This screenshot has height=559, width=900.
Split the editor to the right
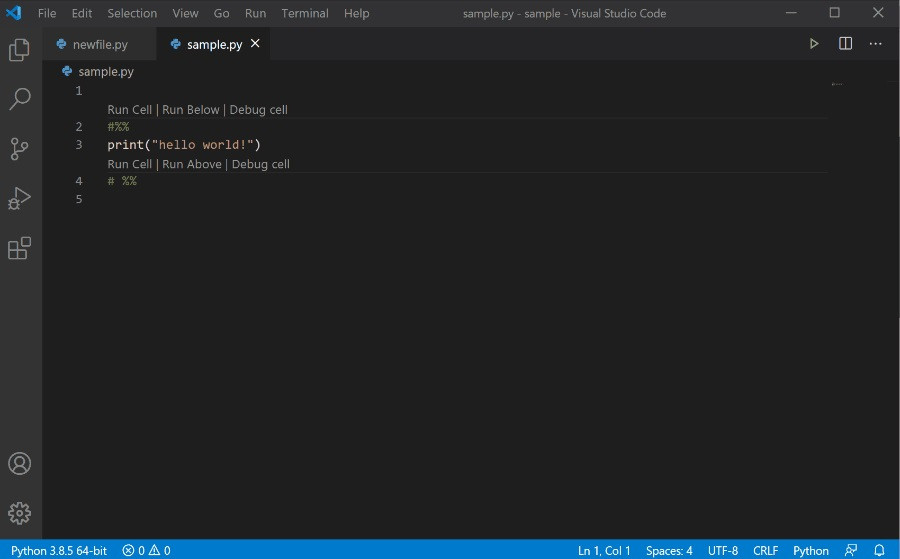click(x=845, y=44)
